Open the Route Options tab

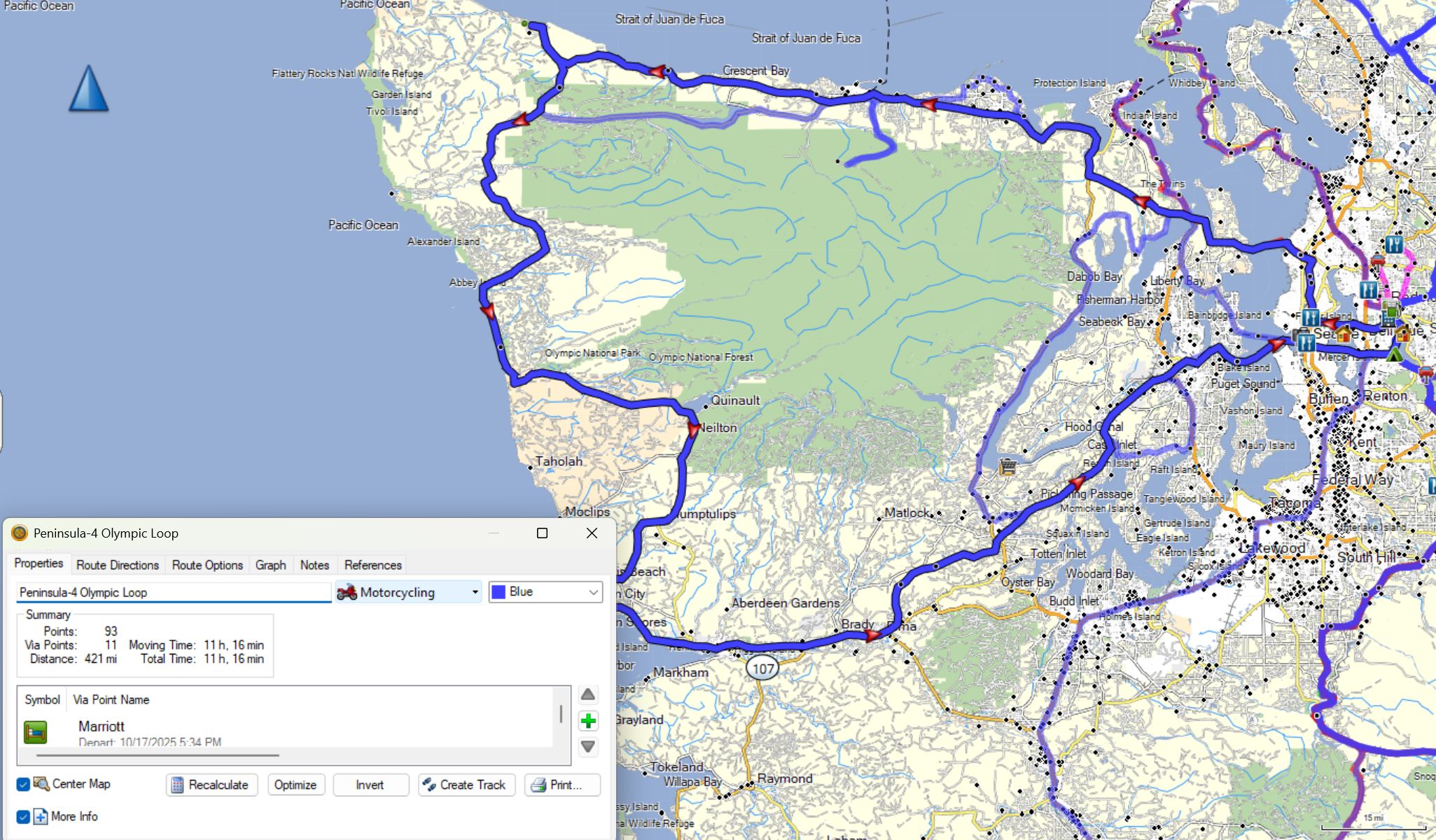pos(207,565)
